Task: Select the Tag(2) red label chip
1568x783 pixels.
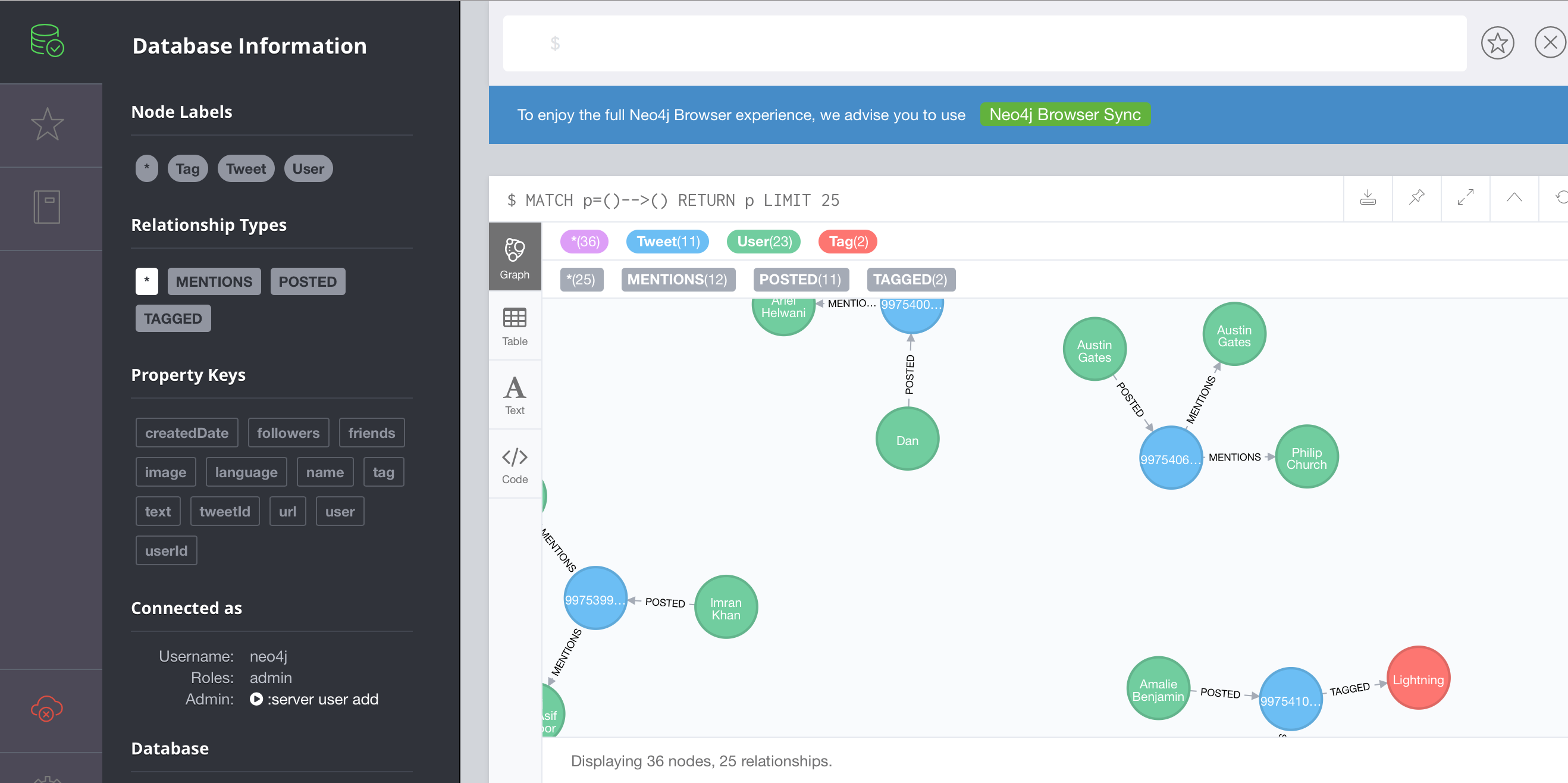Action: (847, 242)
